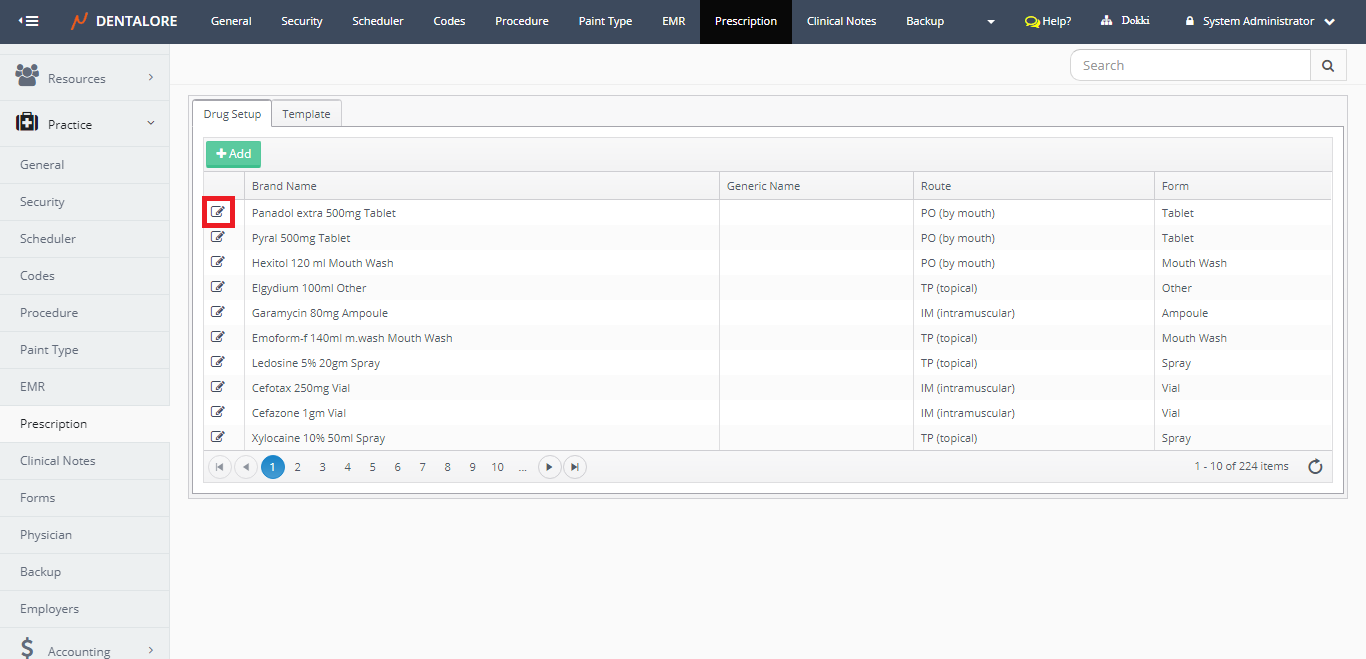
Task: Open Clinical Notes in top menu
Action: coord(841,21)
